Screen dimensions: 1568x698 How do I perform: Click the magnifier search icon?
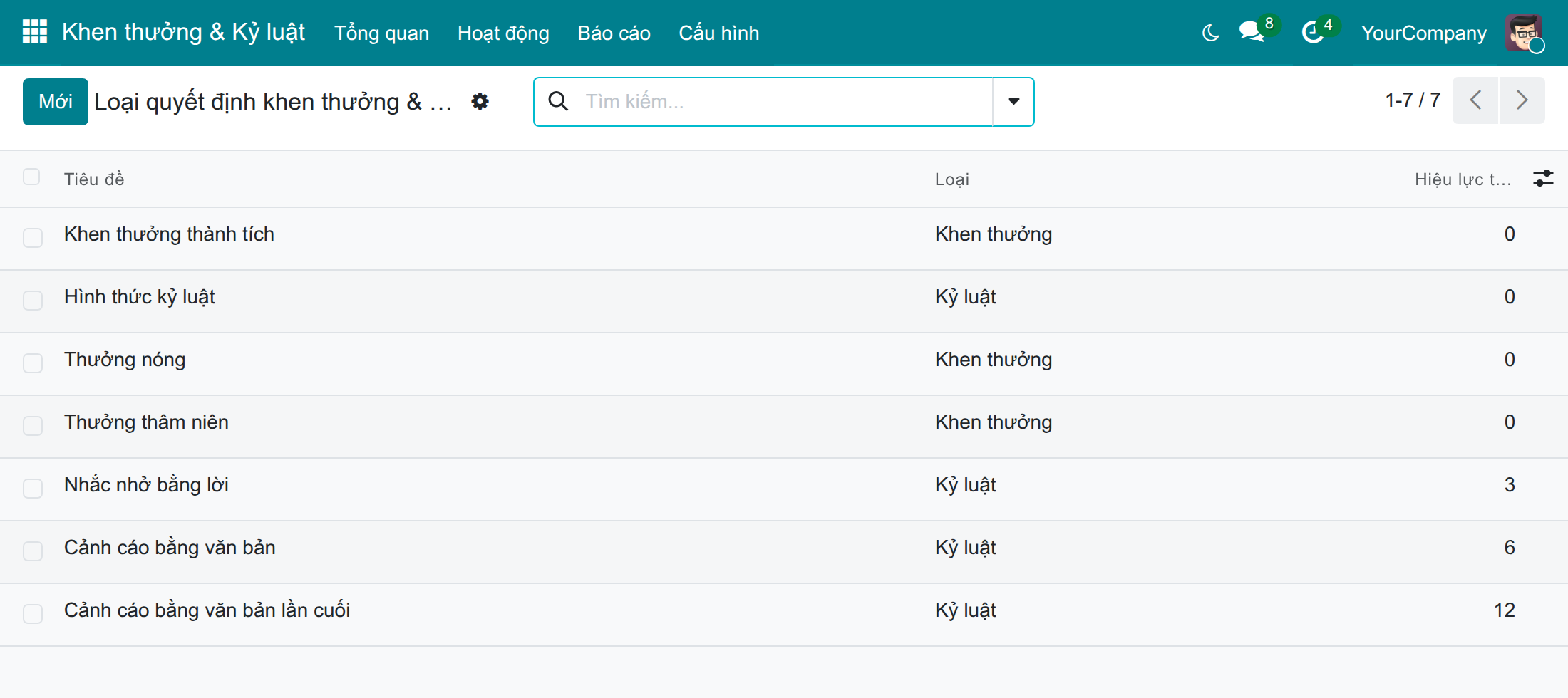pos(559,101)
